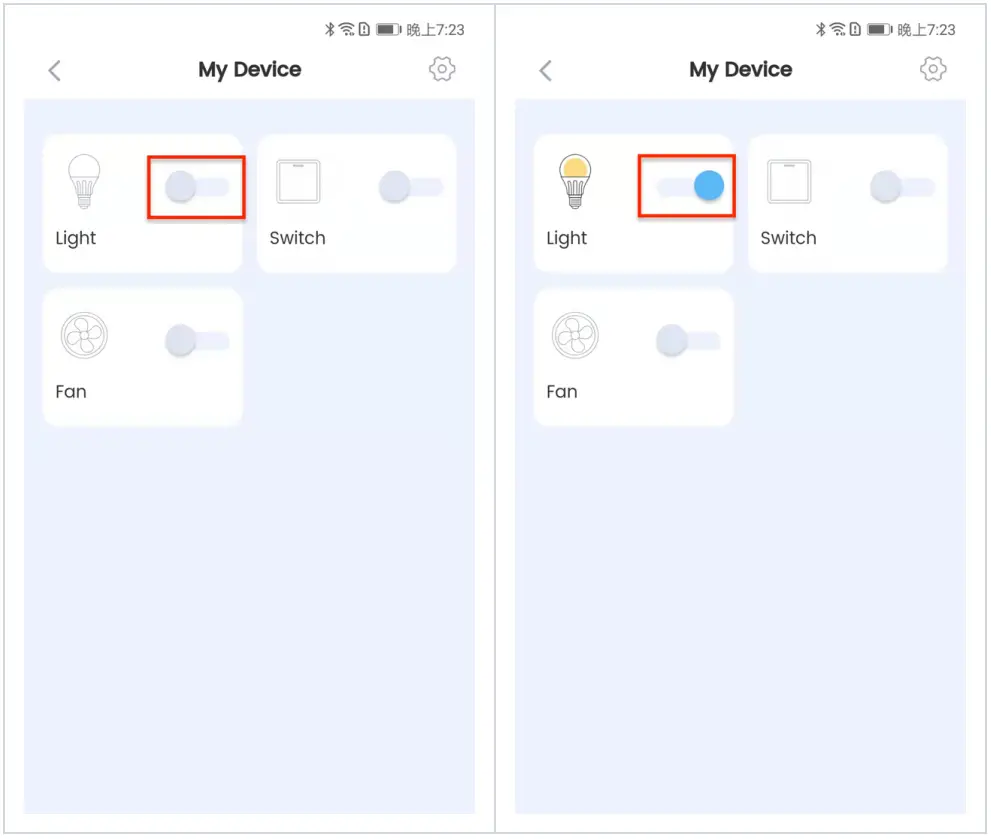Turn off the blue Light toggle
This screenshot has height=839, width=991.
tap(690, 186)
